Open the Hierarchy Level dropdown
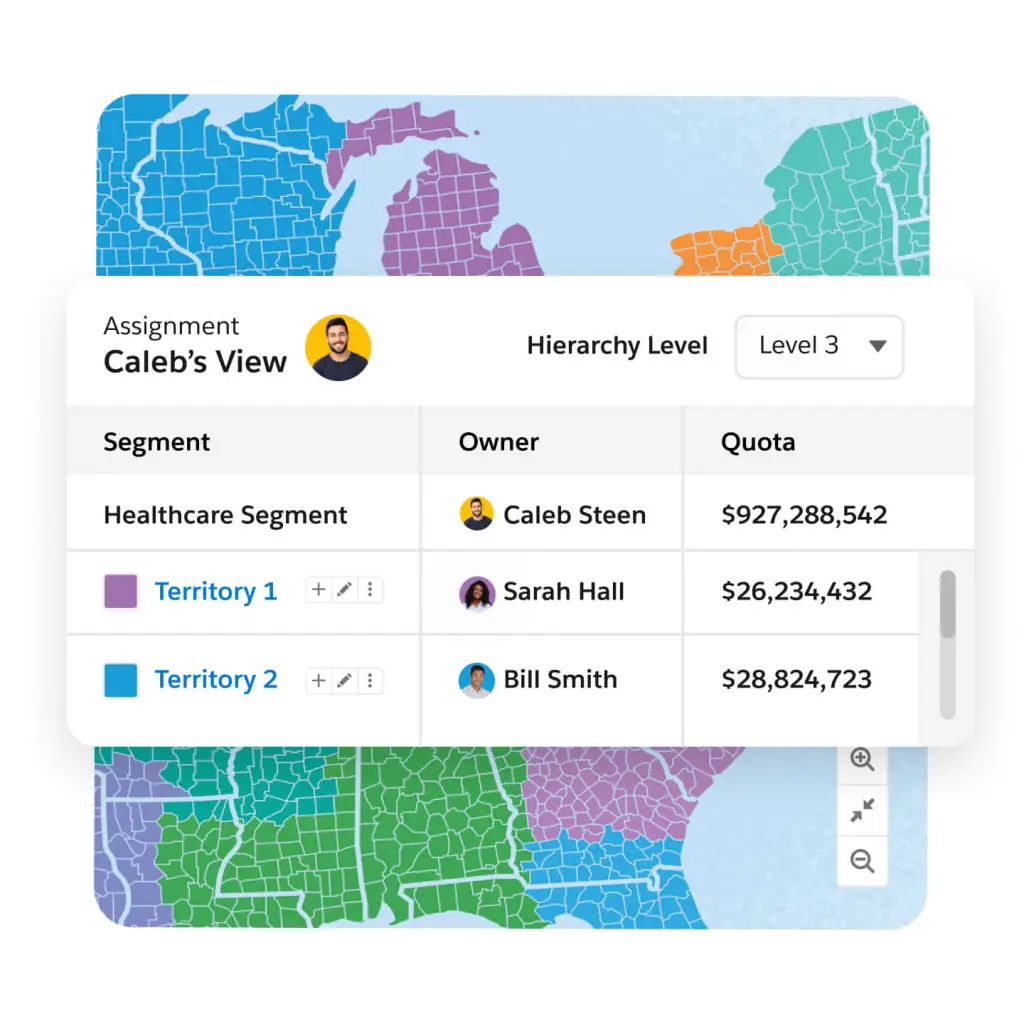 pos(819,346)
